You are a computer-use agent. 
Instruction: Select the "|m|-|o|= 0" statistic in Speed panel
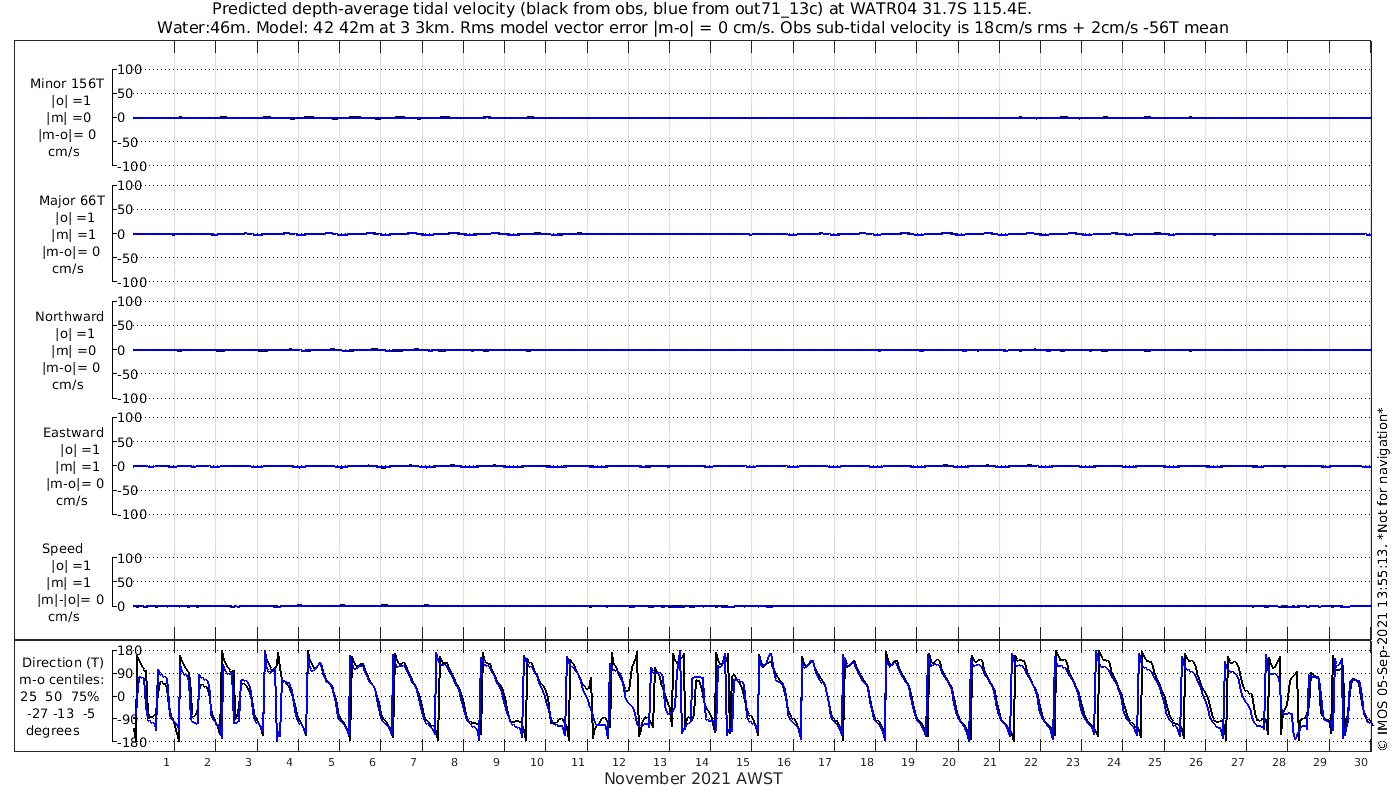click(x=70, y=599)
